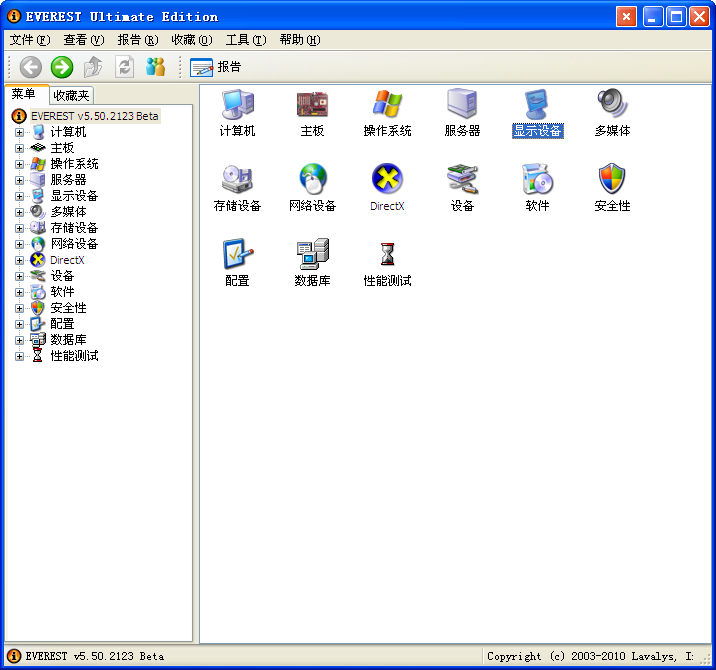Open the 帮助(H) menu
This screenshot has width=716, height=670.
[300, 40]
